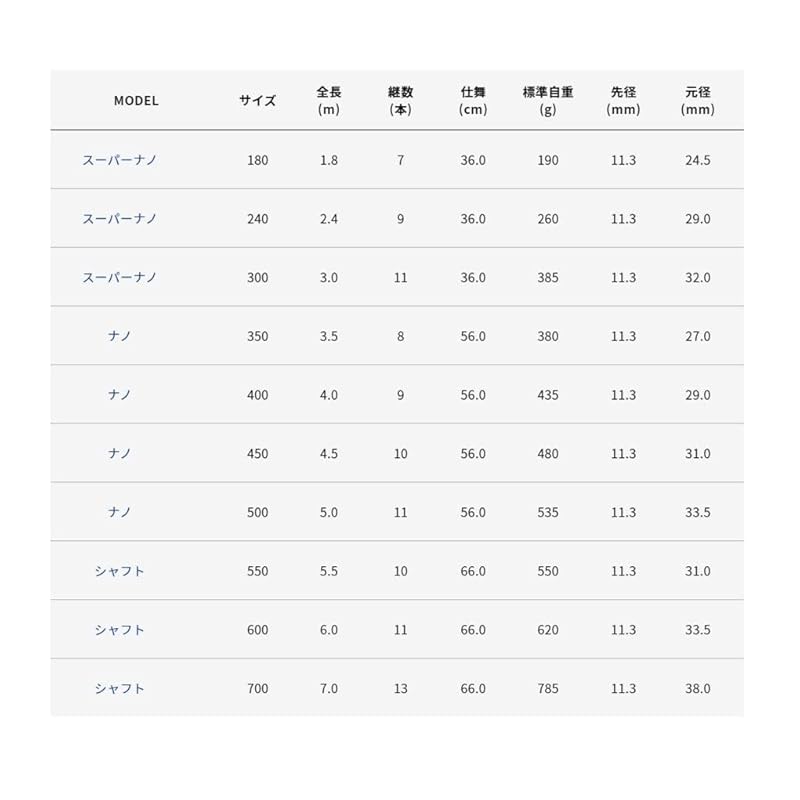Select the サイズ column header
800x800 pixels.
tap(257, 101)
